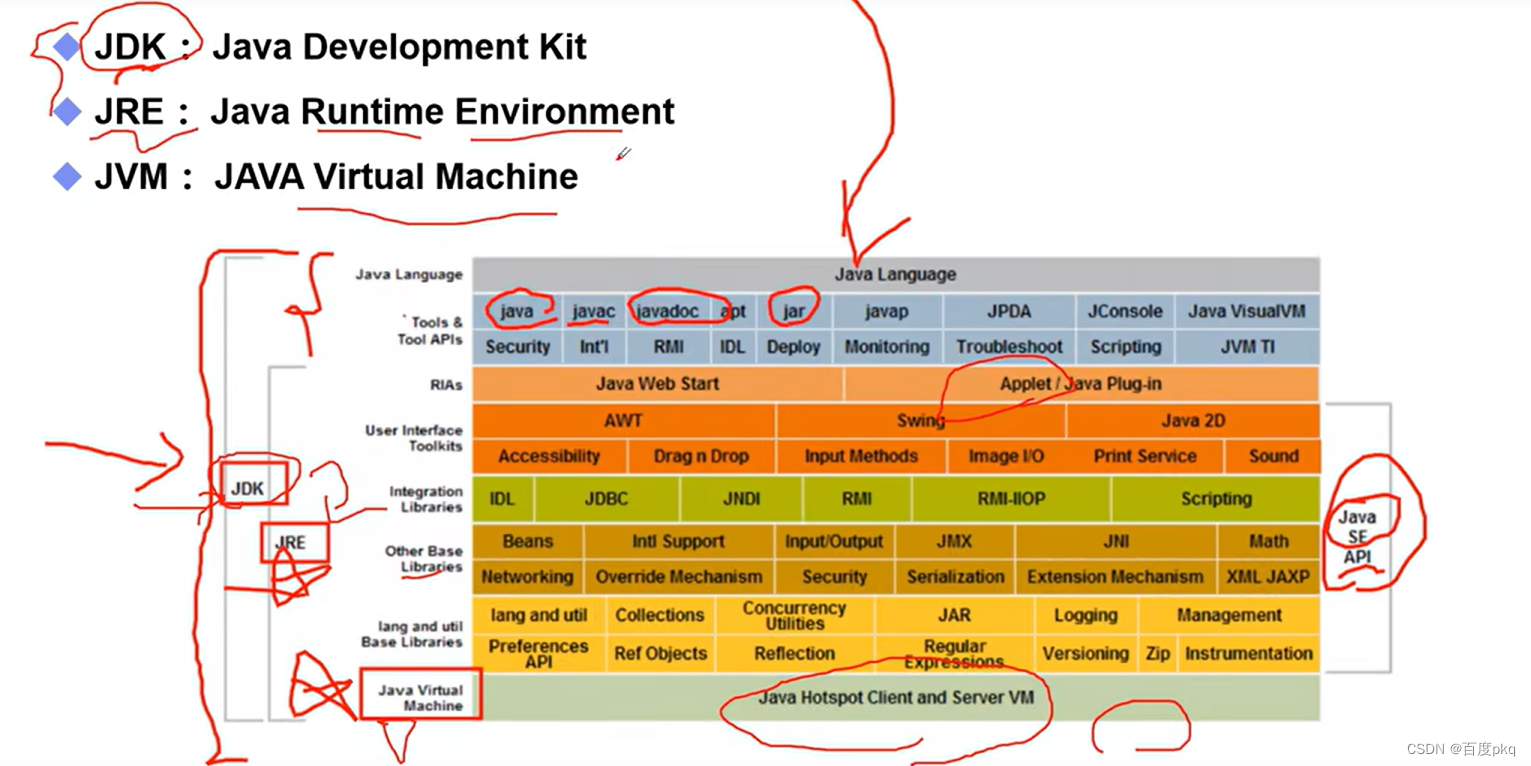1531x766 pixels.
Task: Click 'Scripting' in the blue Tools row
Action: [1125, 347]
